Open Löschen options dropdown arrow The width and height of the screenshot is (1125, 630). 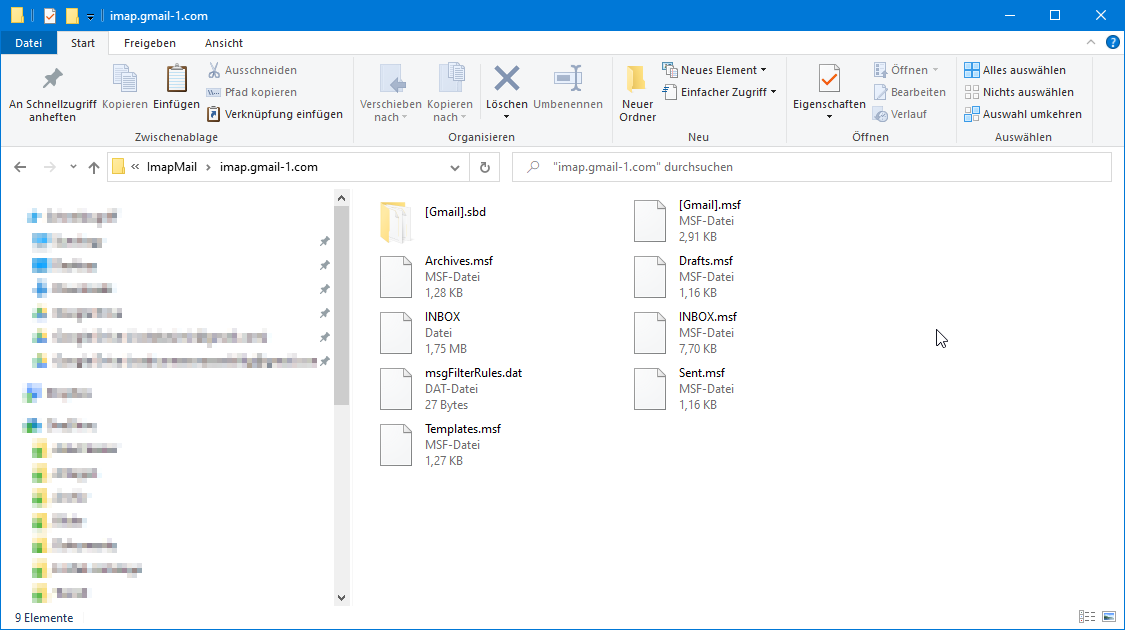507,117
